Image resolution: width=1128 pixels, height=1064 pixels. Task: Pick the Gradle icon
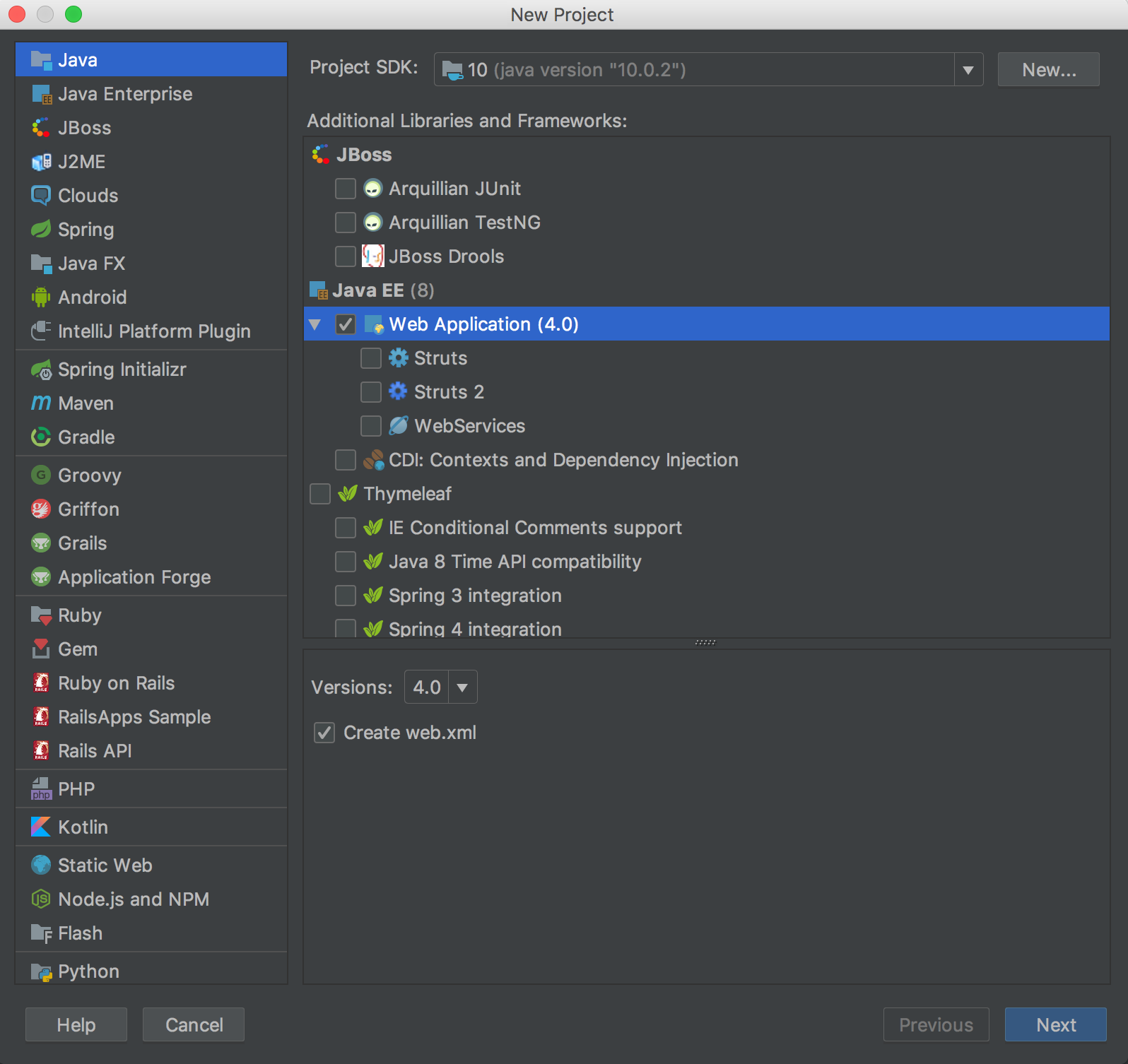[42, 437]
